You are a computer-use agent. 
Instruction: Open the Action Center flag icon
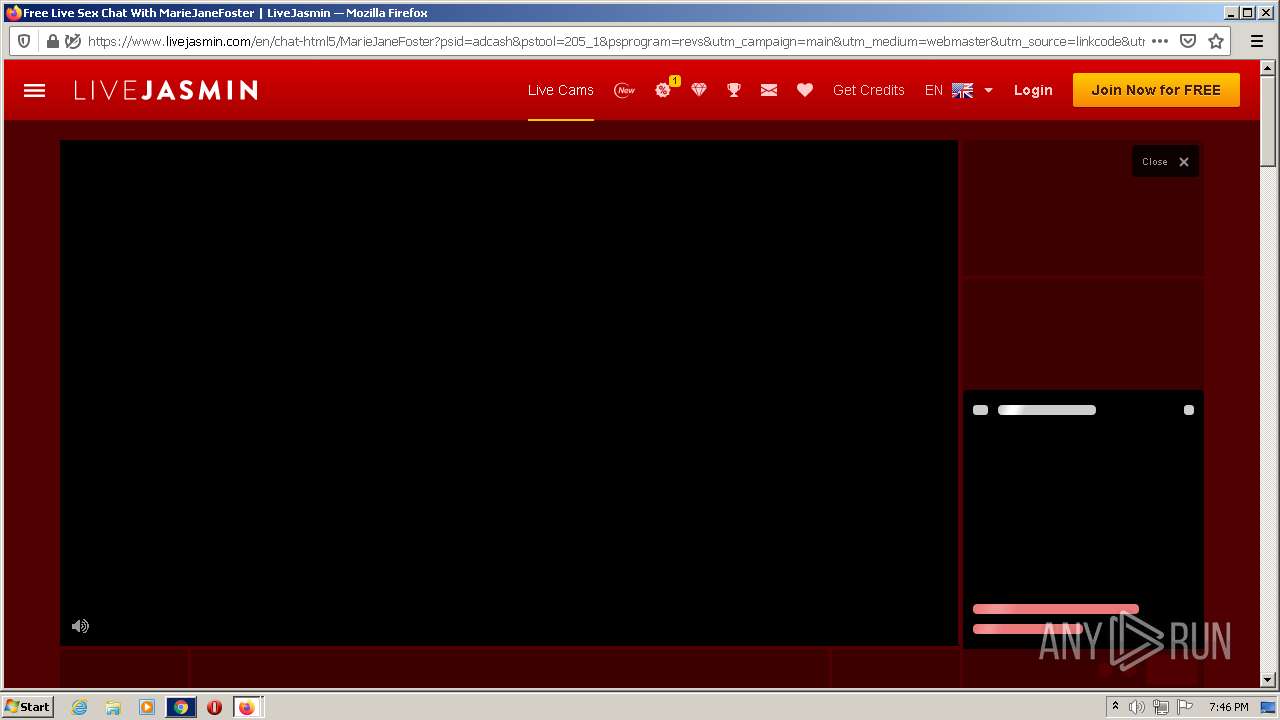coord(1185,707)
